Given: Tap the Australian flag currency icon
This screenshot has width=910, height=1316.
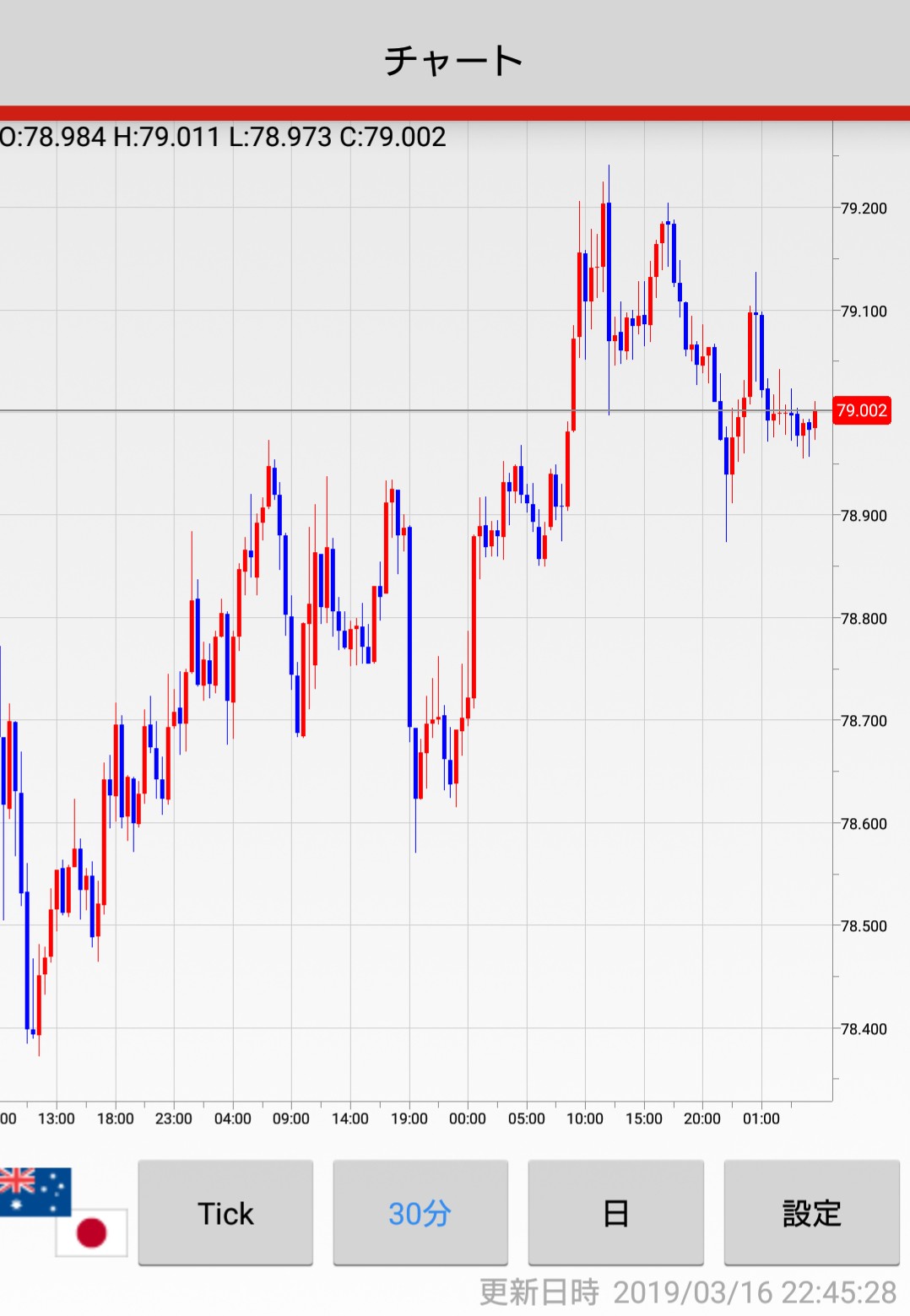Looking at the screenshot, I should point(32,1190).
